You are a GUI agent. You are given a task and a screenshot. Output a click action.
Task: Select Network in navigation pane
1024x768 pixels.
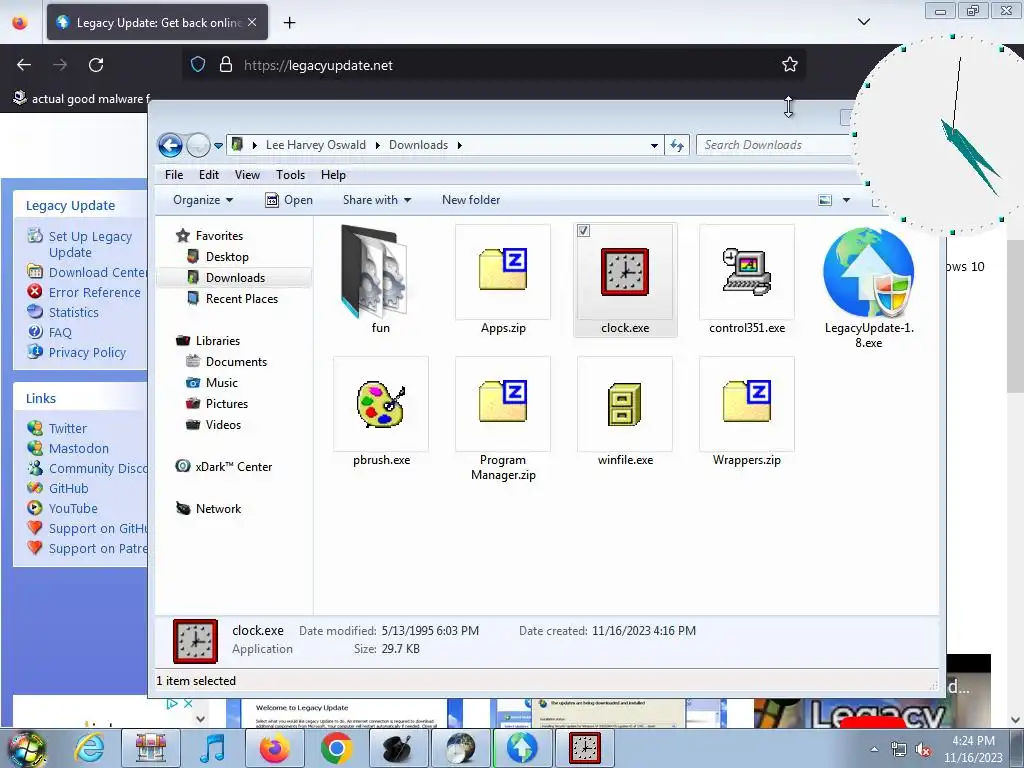pos(218,509)
